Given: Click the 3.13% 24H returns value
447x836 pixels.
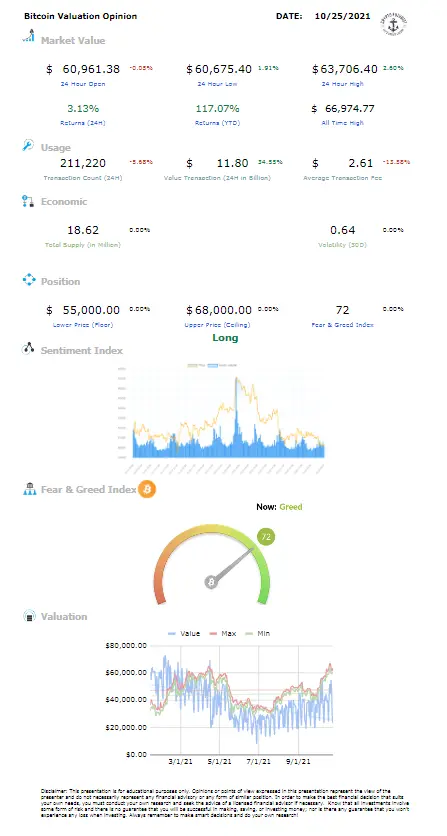Looking at the screenshot, I should click(83, 108).
